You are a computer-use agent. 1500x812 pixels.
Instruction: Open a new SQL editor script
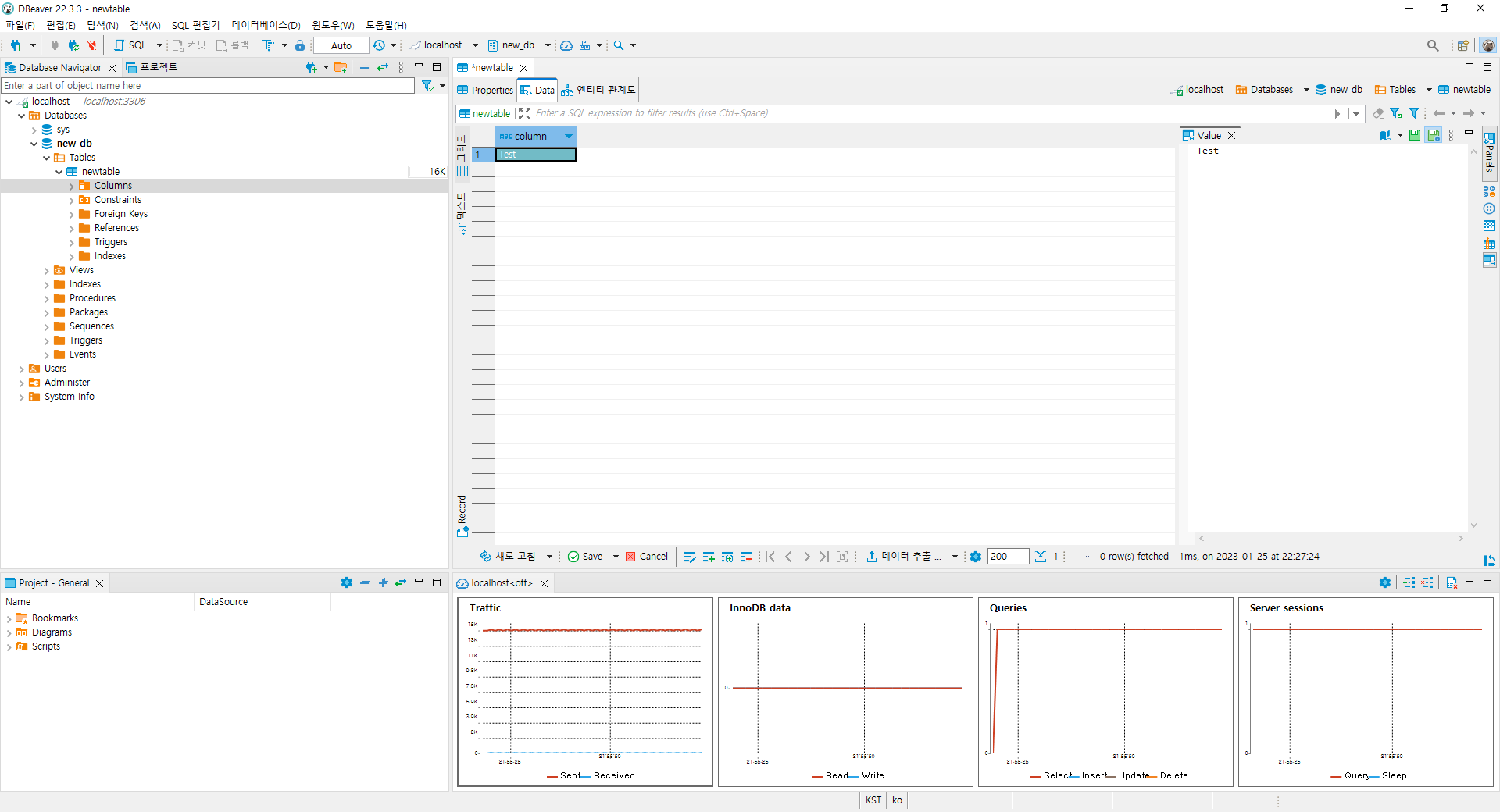(130, 45)
